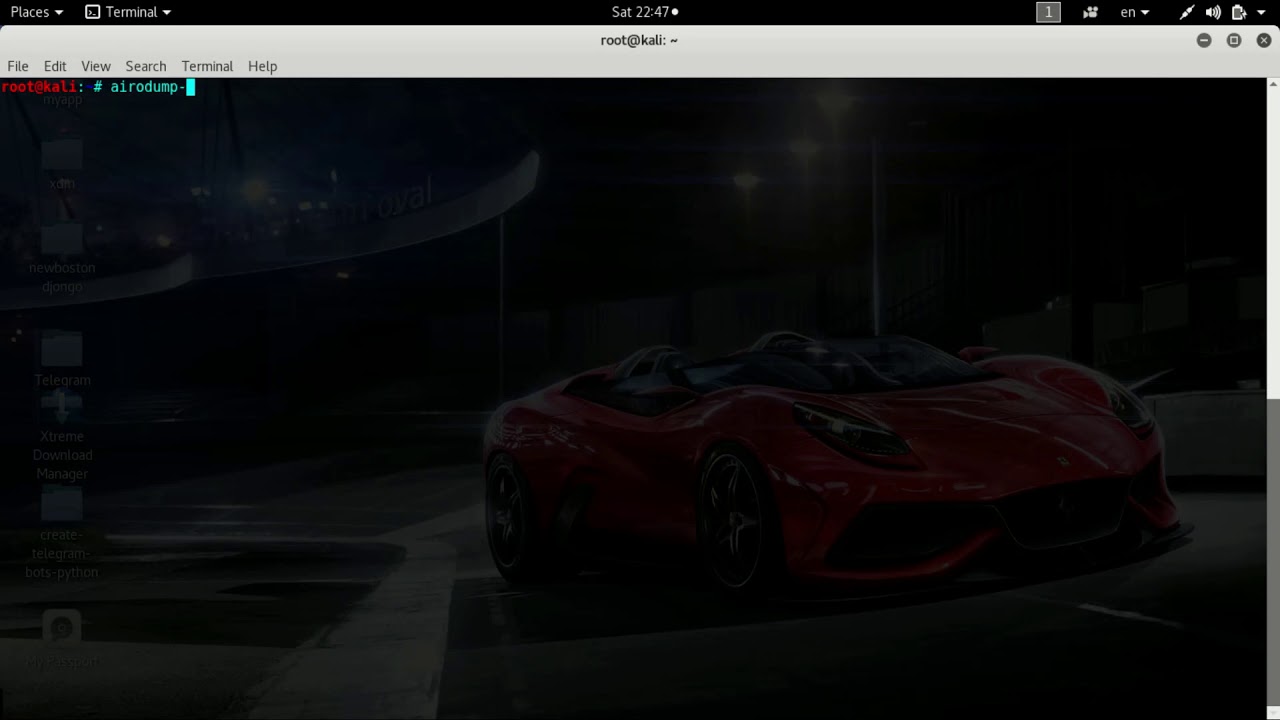Screen dimensions: 1280x720
Task: Click the screen recorder camera icon
Action: tap(1091, 12)
